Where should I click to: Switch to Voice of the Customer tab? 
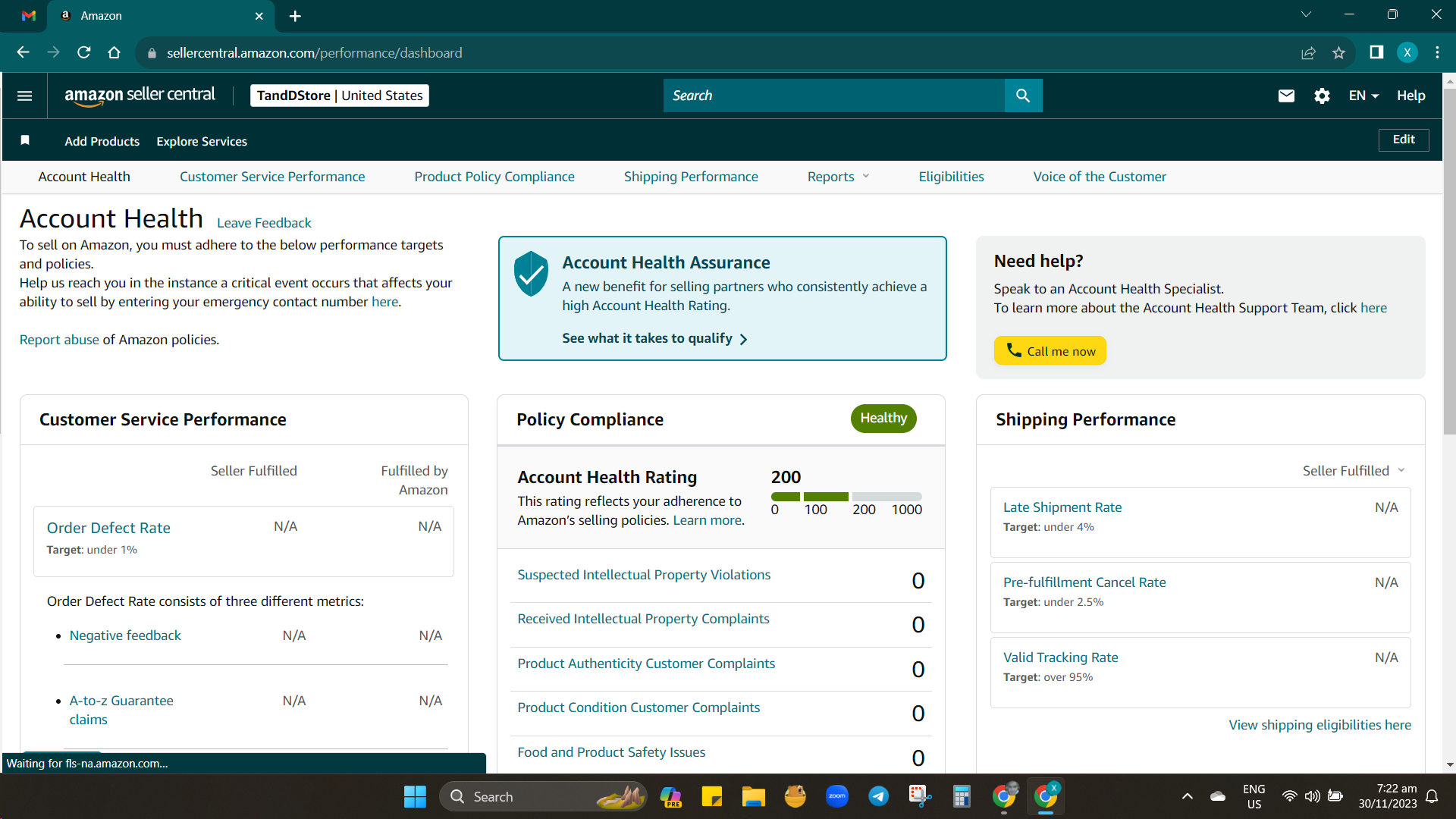pyautogui.click(x=1100, y=177)
